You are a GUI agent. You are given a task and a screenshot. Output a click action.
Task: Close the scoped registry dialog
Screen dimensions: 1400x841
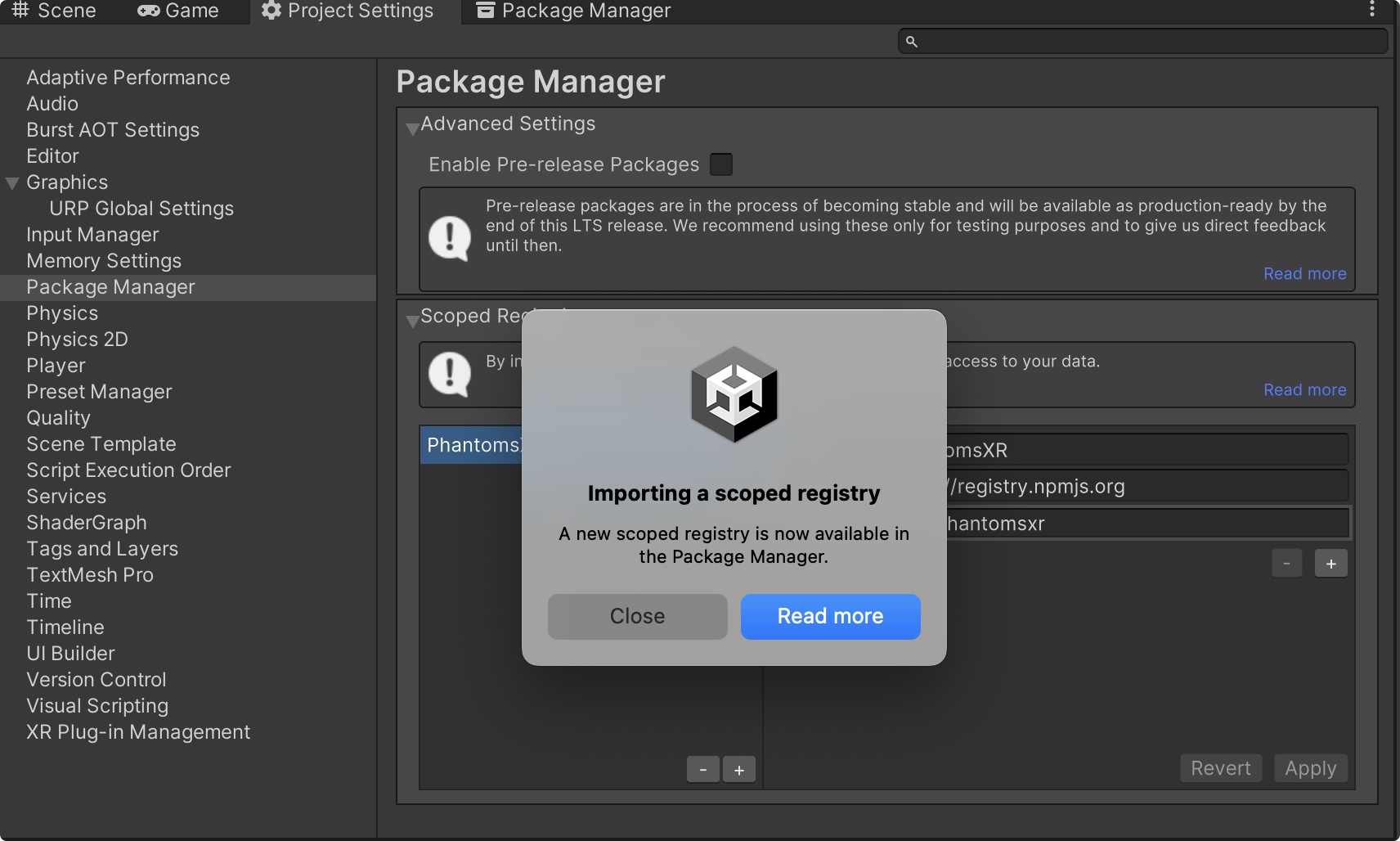638,617
